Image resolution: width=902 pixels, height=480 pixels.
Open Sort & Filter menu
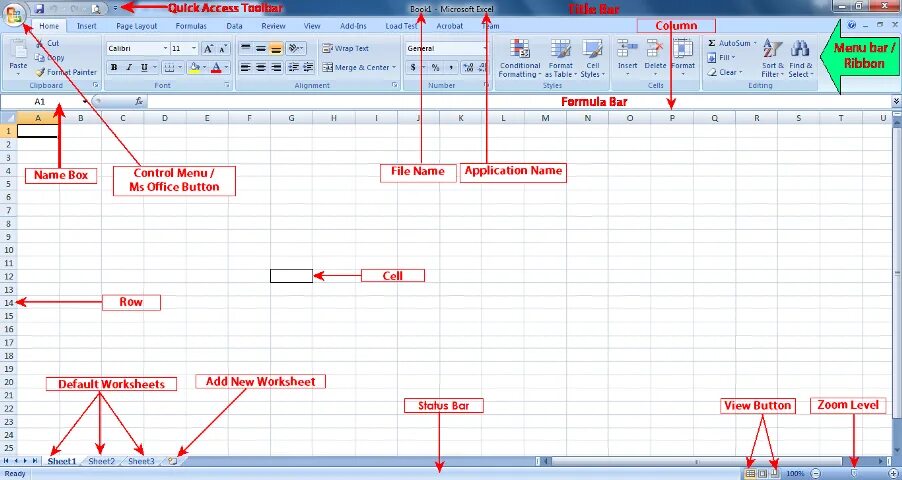pos(773,58)
